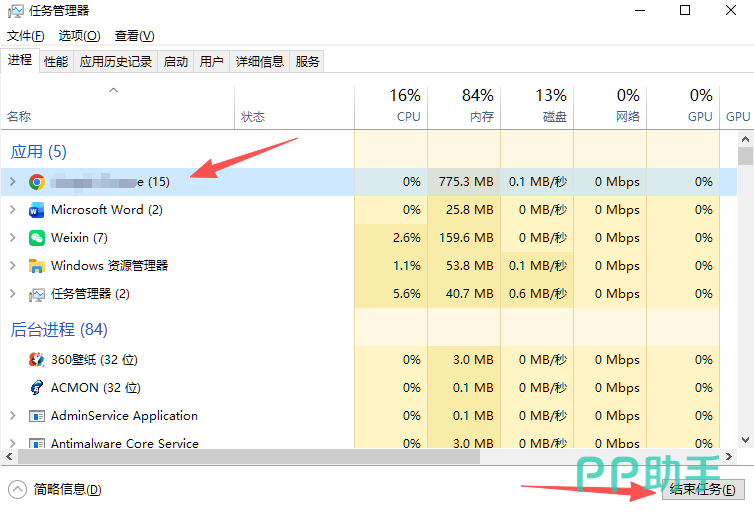Select the 53.8 MB memory cell
Screen dimensions: 754x514
(464, 266)
